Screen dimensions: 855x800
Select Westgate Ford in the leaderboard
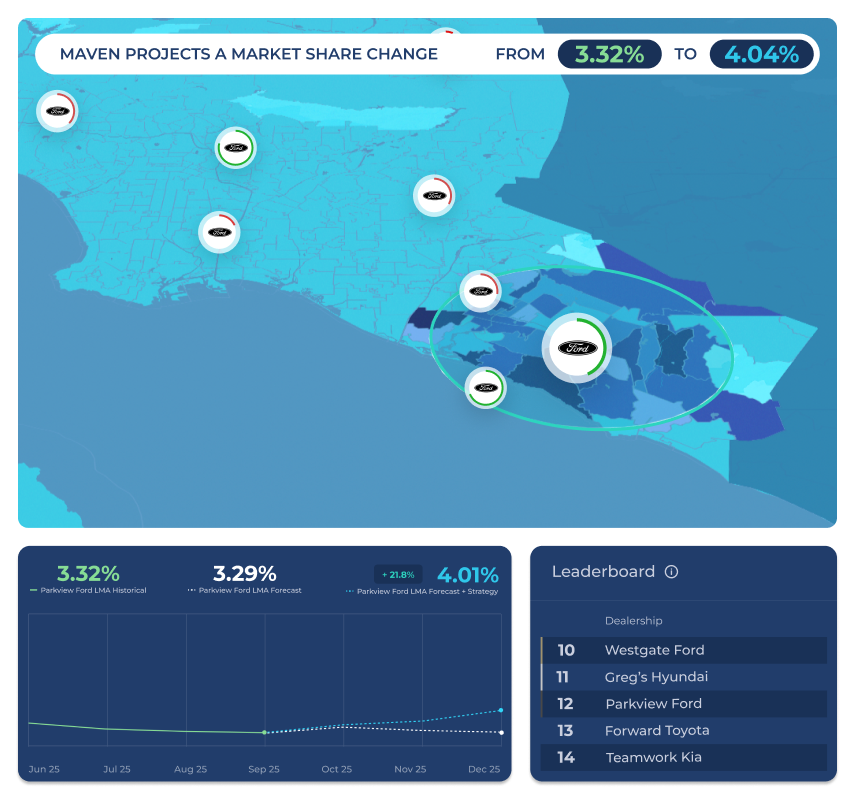pyautogui.click(x=654, y=650)
